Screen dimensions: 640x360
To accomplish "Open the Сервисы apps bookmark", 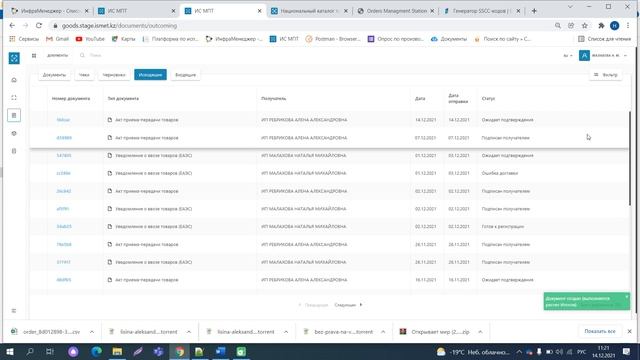I will [x=24, y=39].
